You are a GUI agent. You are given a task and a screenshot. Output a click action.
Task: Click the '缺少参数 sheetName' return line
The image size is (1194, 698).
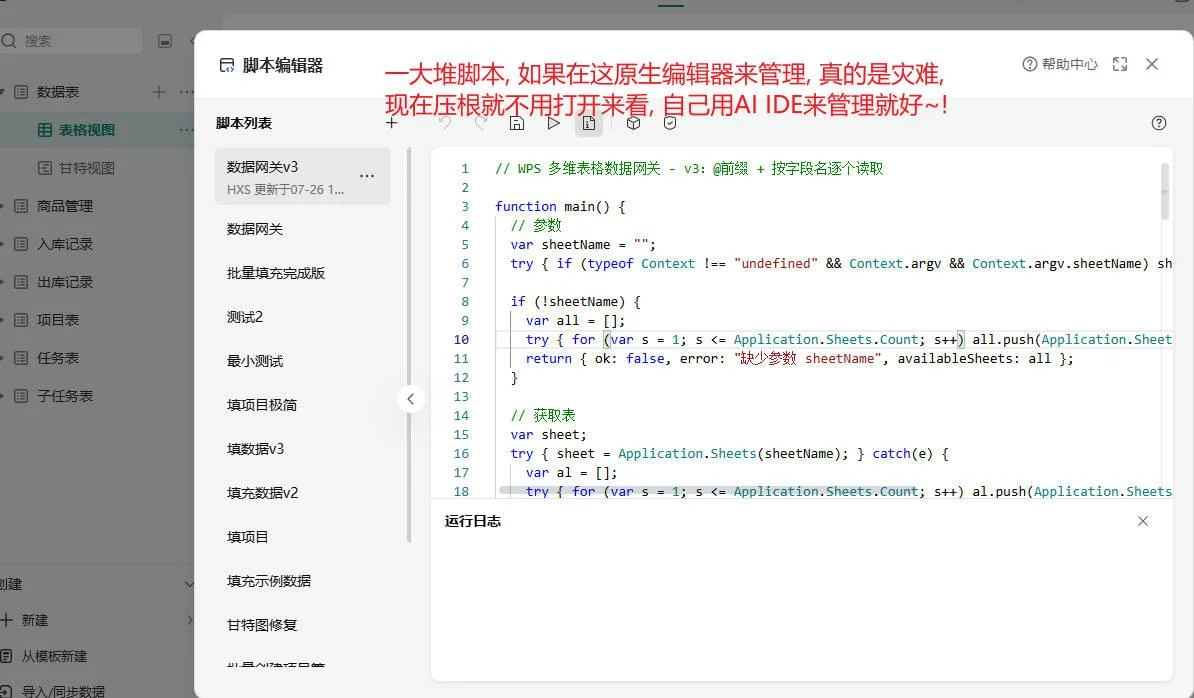click(800, 359)
